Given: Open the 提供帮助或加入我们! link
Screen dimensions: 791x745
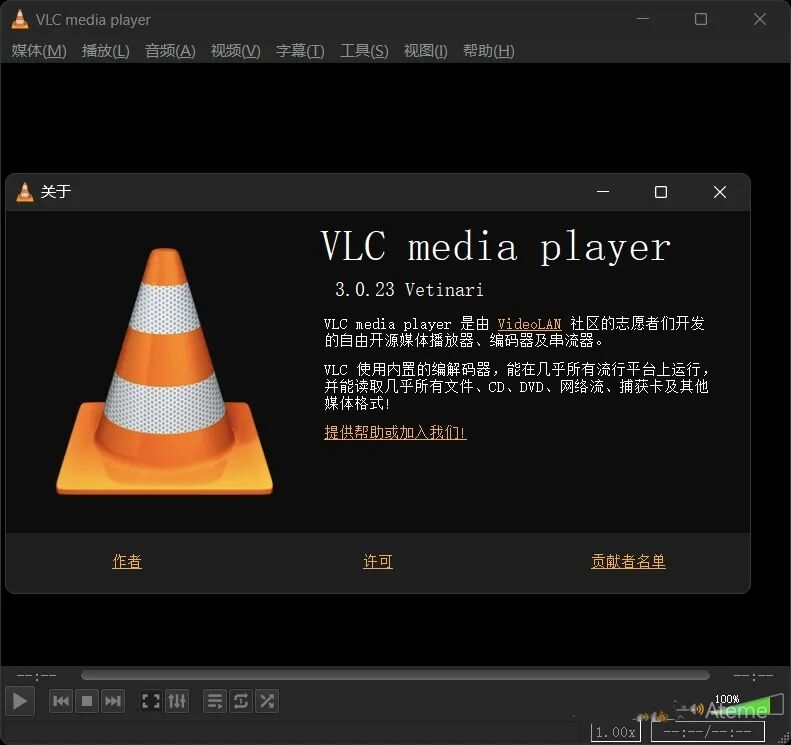Looking at the screenshot, I should [x=395, y=432].
